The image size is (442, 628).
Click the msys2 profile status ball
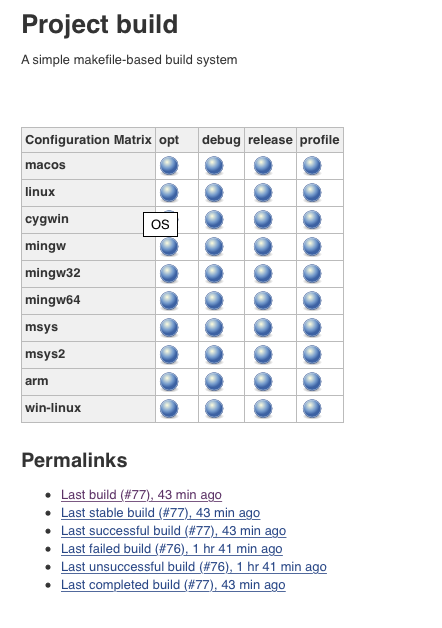[x=312, y=354]
